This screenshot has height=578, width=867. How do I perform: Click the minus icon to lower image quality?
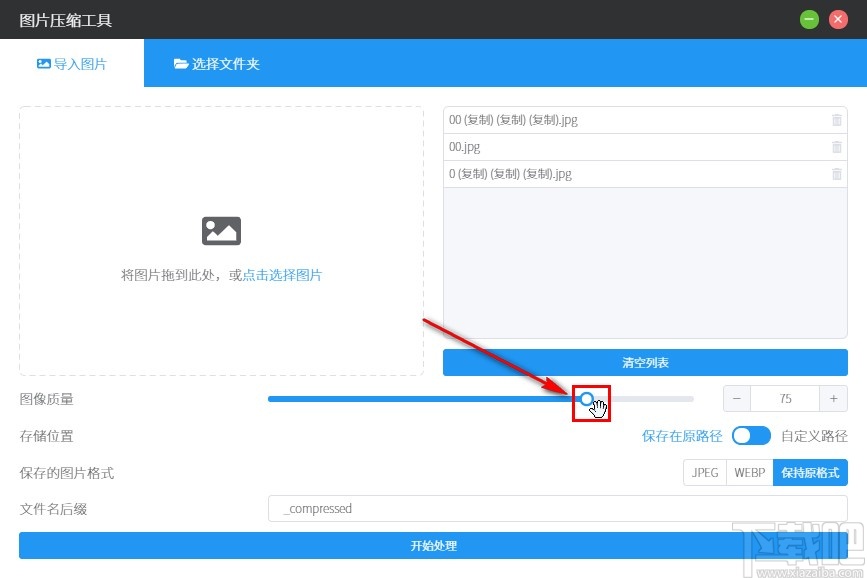pos(736,398)
